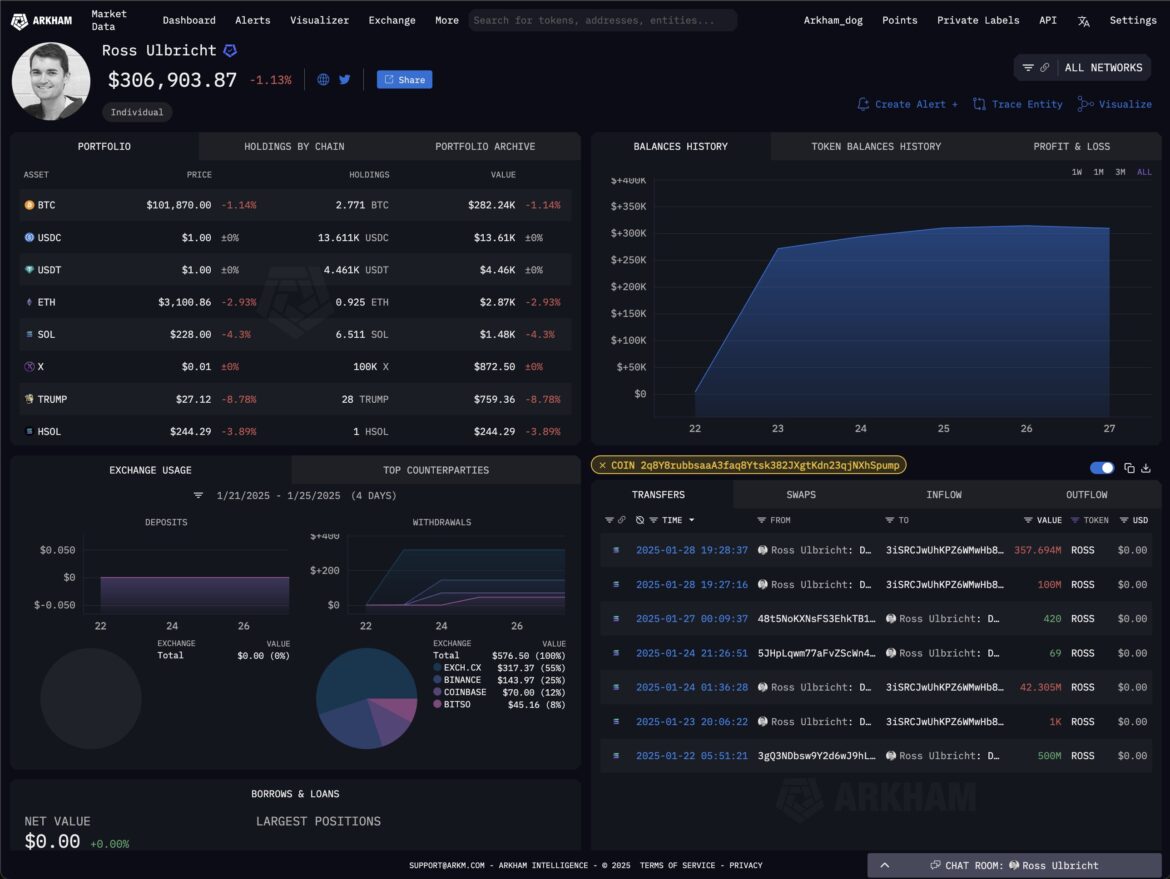Click the language translate icon
This screenshot has width=1170, height=879.
point(1084,21)
